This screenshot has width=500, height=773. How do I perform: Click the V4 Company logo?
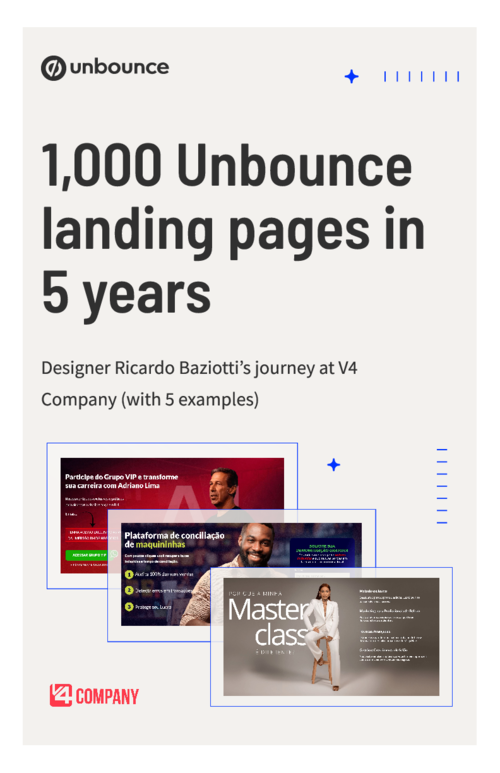pyautogui.click(x=94, y=696)
